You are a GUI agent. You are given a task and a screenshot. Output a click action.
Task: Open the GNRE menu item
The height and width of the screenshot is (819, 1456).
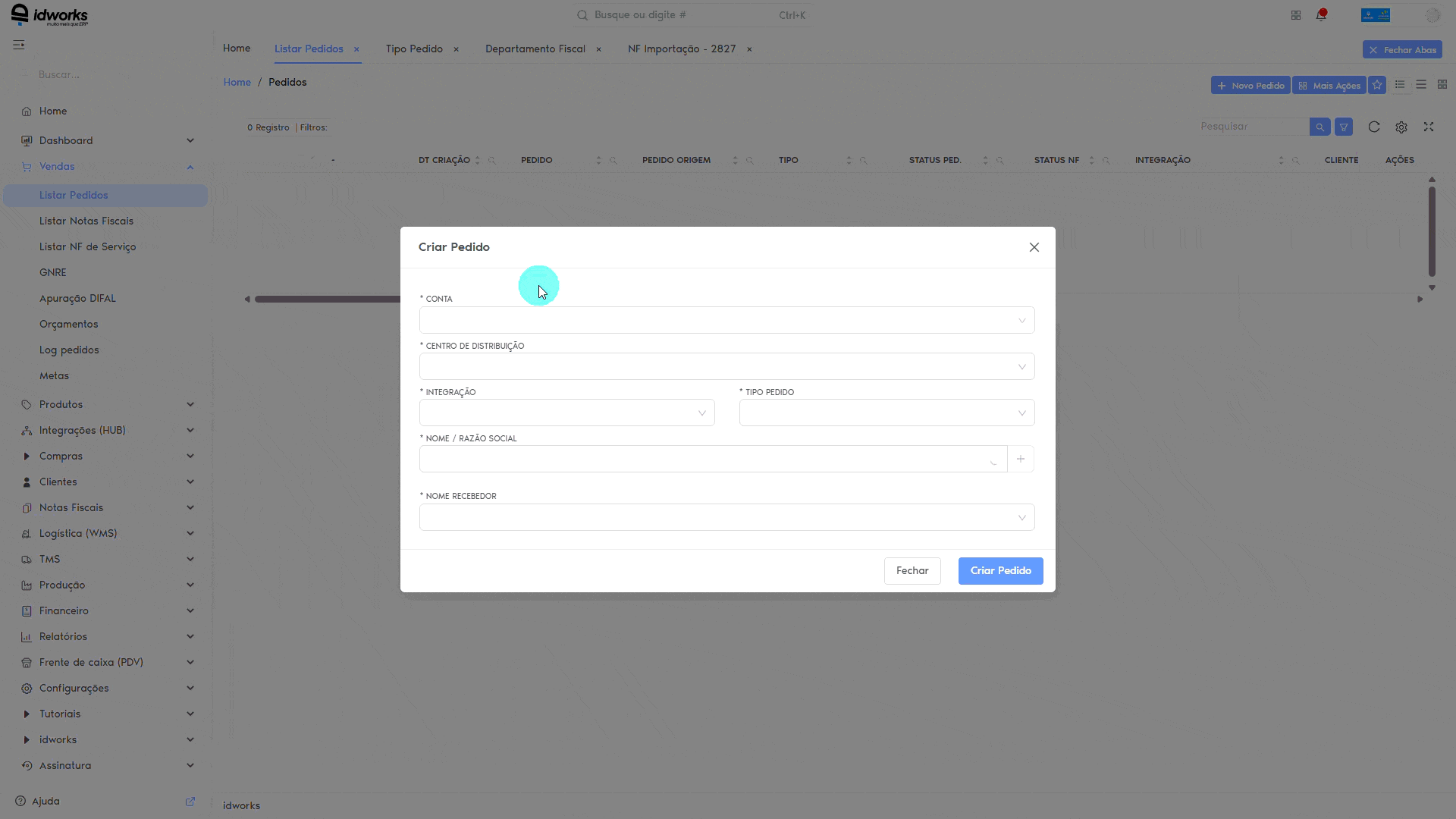[53, 272]
